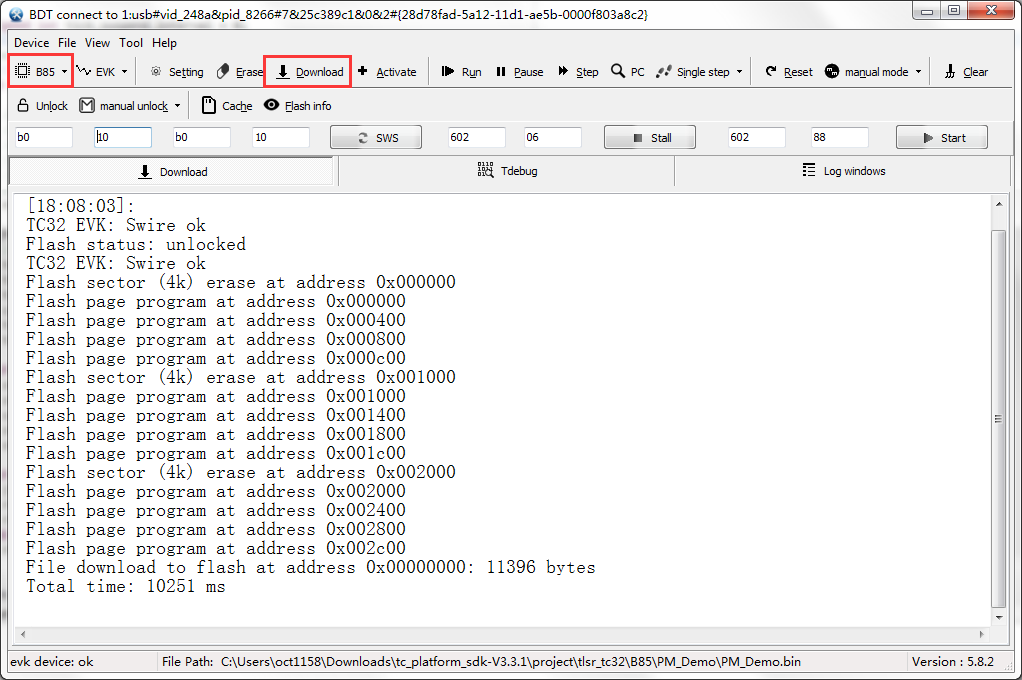Switch to the Tdebug tab
The image size is (1022, 680).
[x=507, y=171]
